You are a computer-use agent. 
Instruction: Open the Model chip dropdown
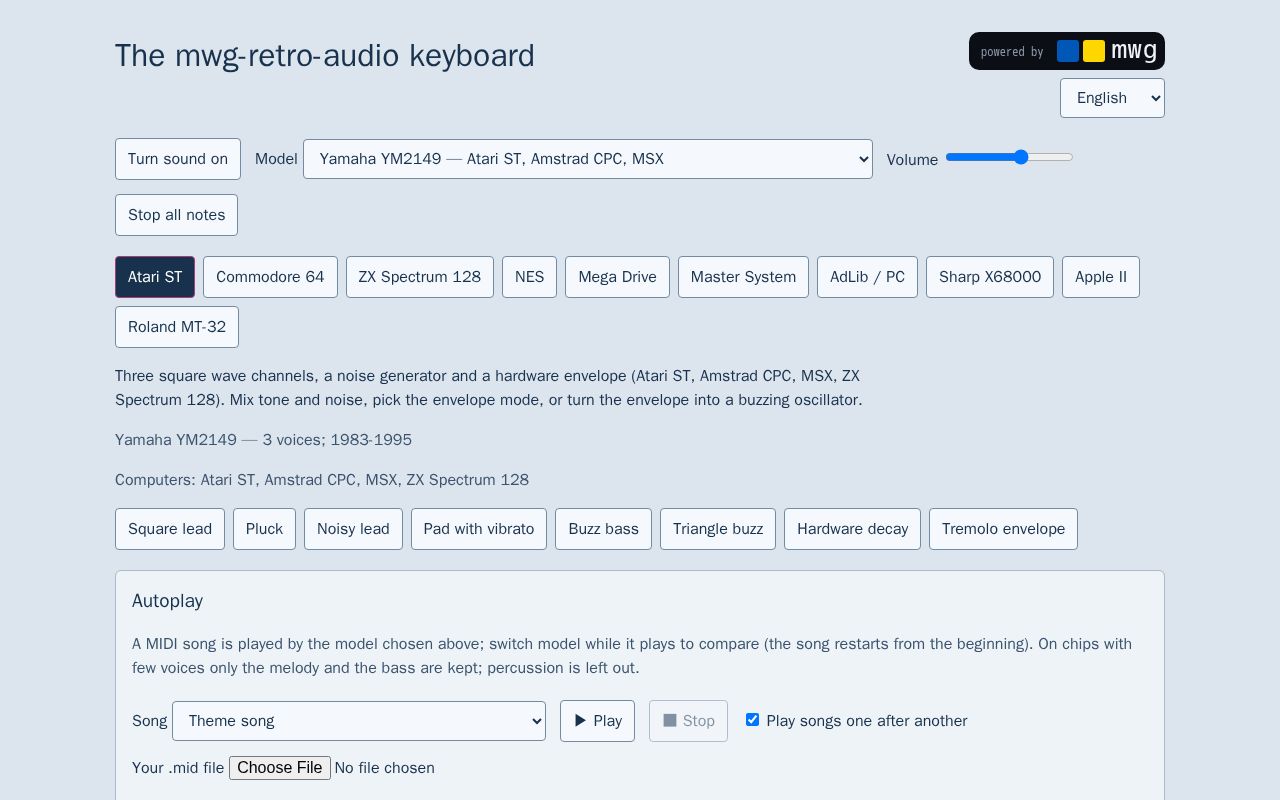(x=588, y=159)
